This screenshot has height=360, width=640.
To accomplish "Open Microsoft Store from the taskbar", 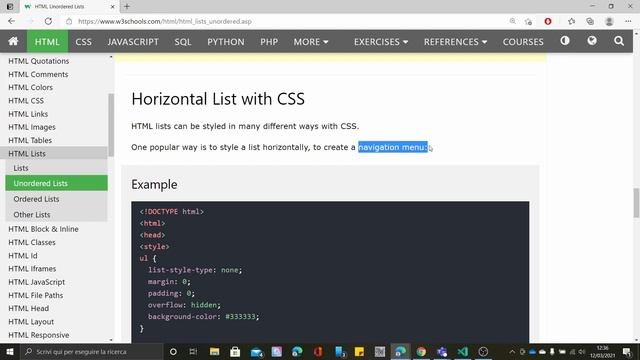I will click(x=235, y=351).
